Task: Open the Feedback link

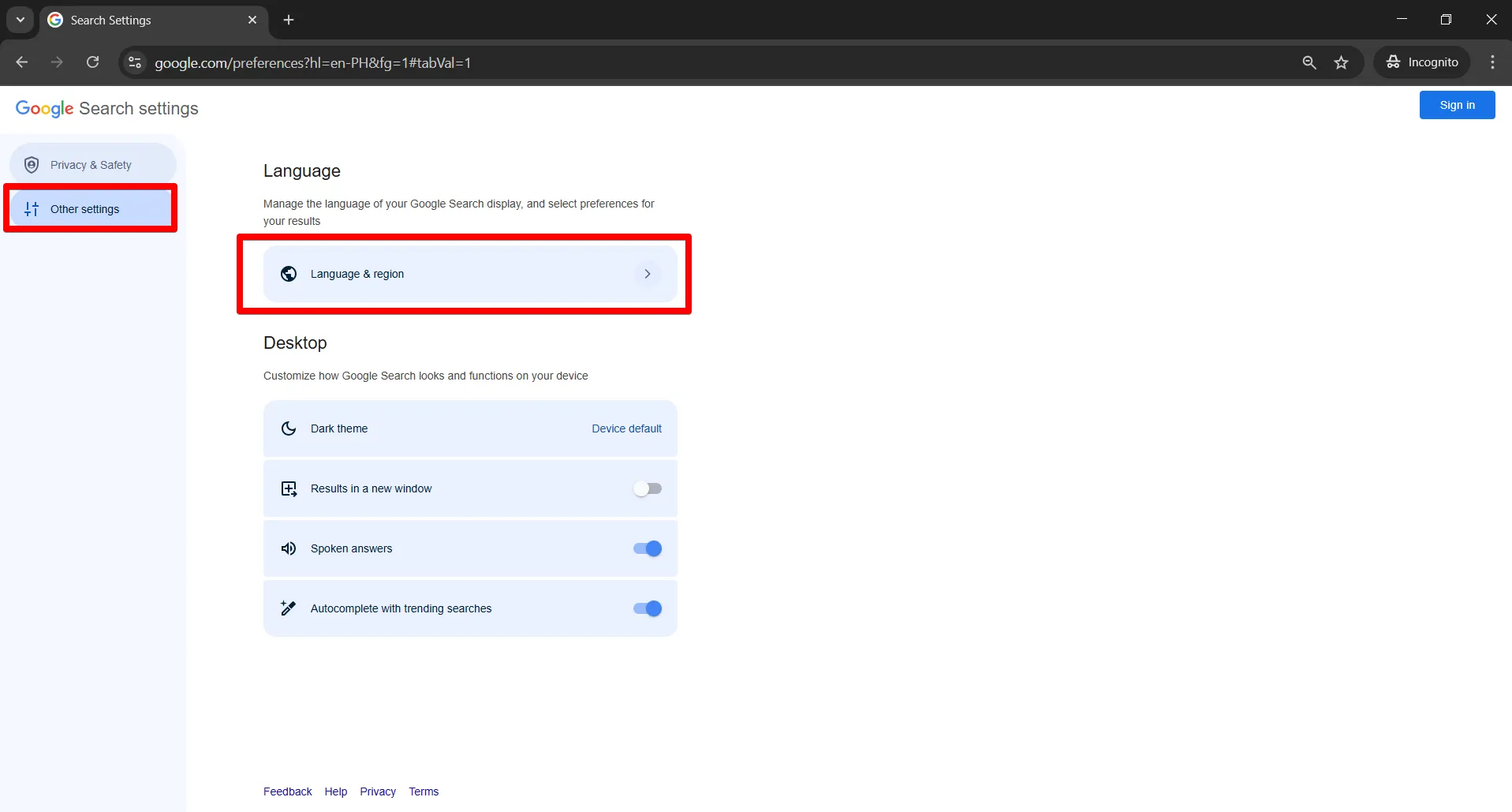Action: click(x=287, y=791)
